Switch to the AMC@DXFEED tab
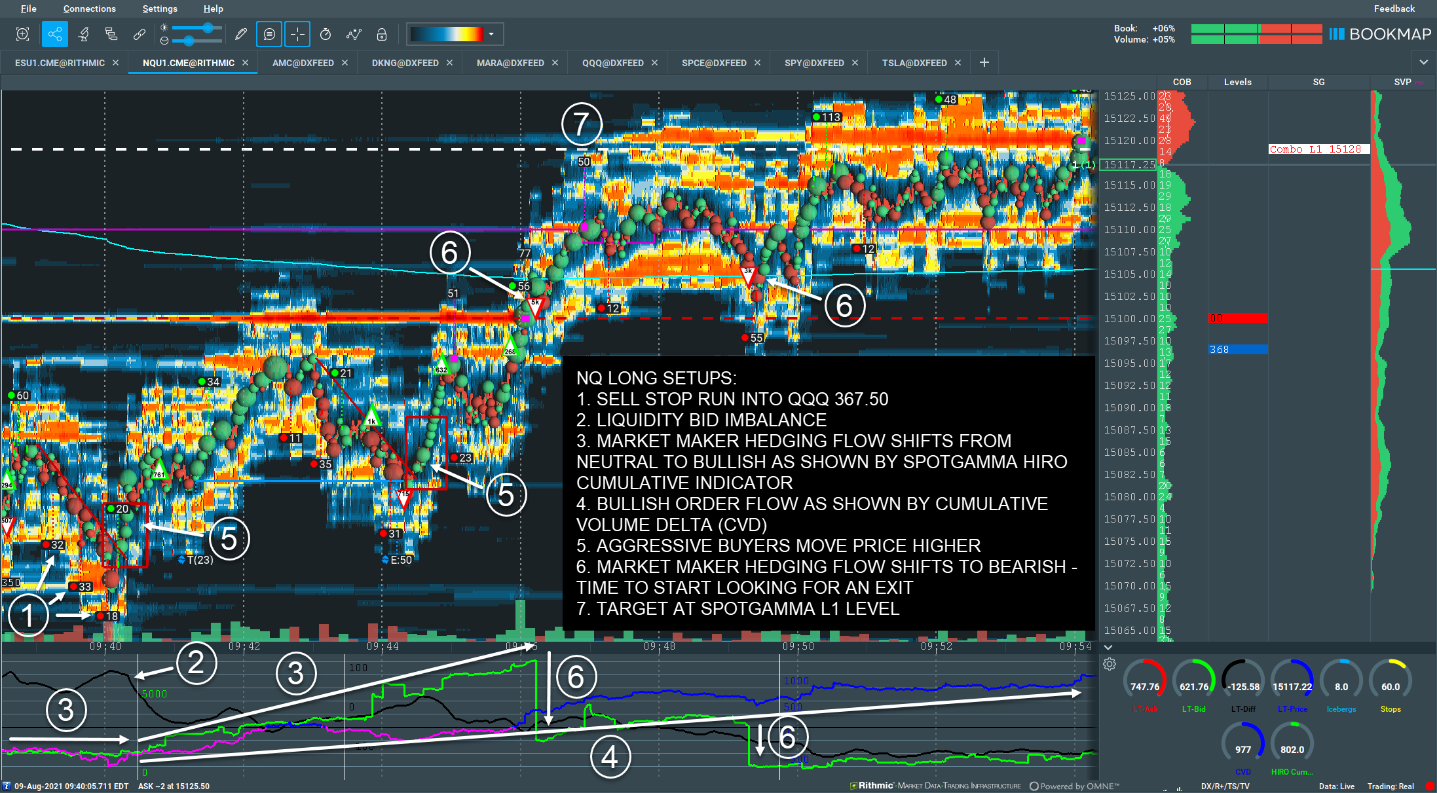Screen dimensions: 1437x793 pos(304,63)
